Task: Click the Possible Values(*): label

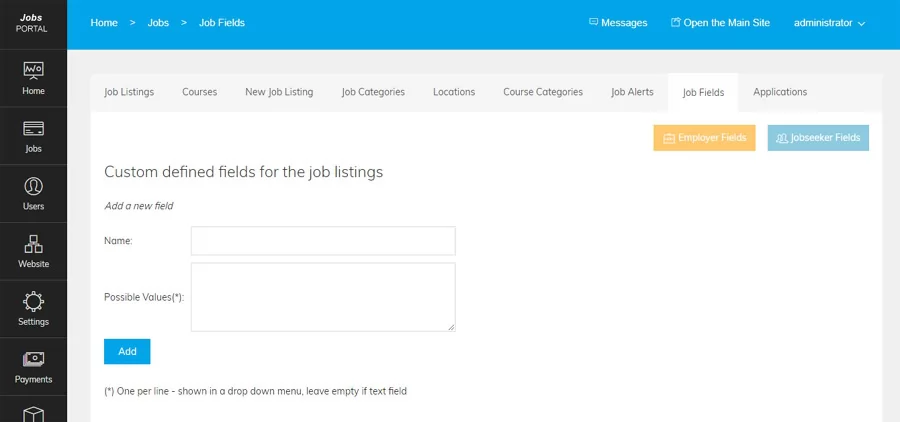Action: pyautogui.click(x=144, y=297)
